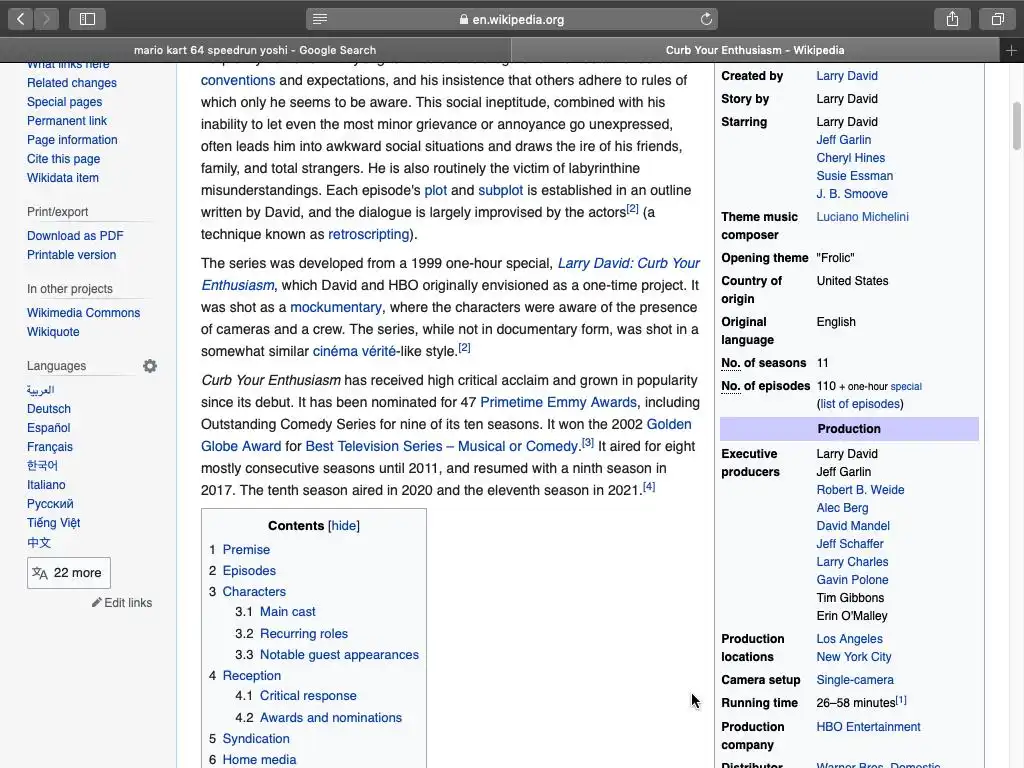Open Luciano Michelini composer link
The height and width of the screenshot is (768, 1024).
(863, 217)
